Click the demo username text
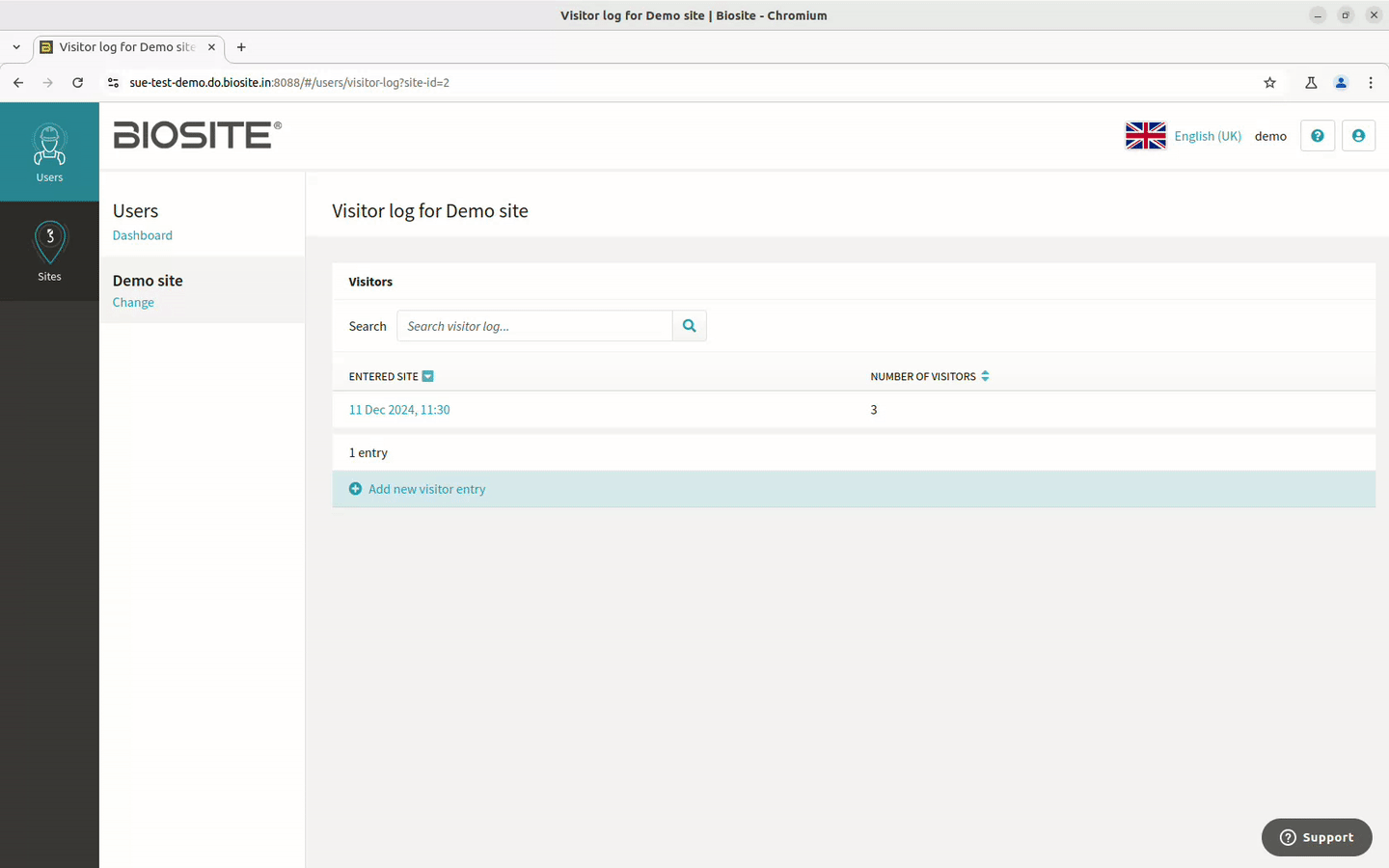 (1270, 136)
